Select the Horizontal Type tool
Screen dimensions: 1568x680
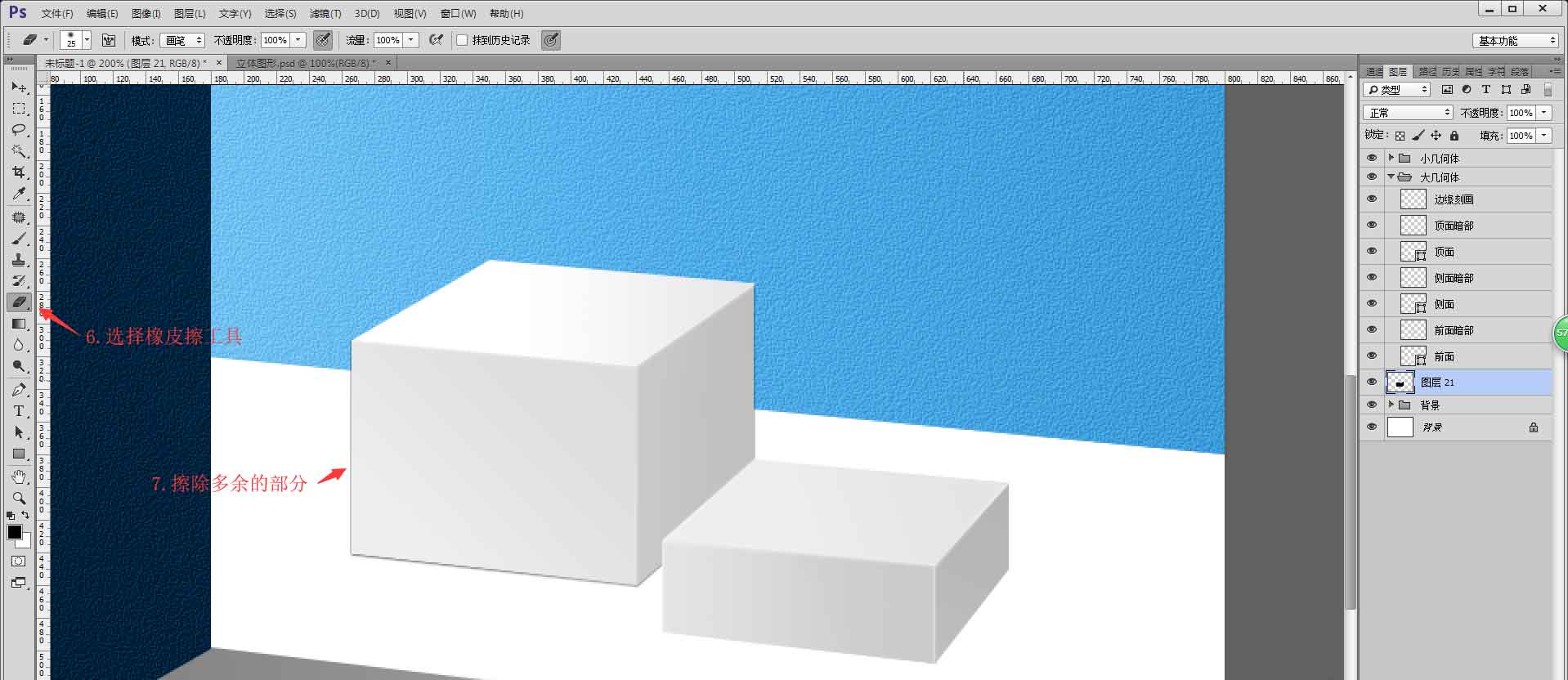[x=19, y=411]
